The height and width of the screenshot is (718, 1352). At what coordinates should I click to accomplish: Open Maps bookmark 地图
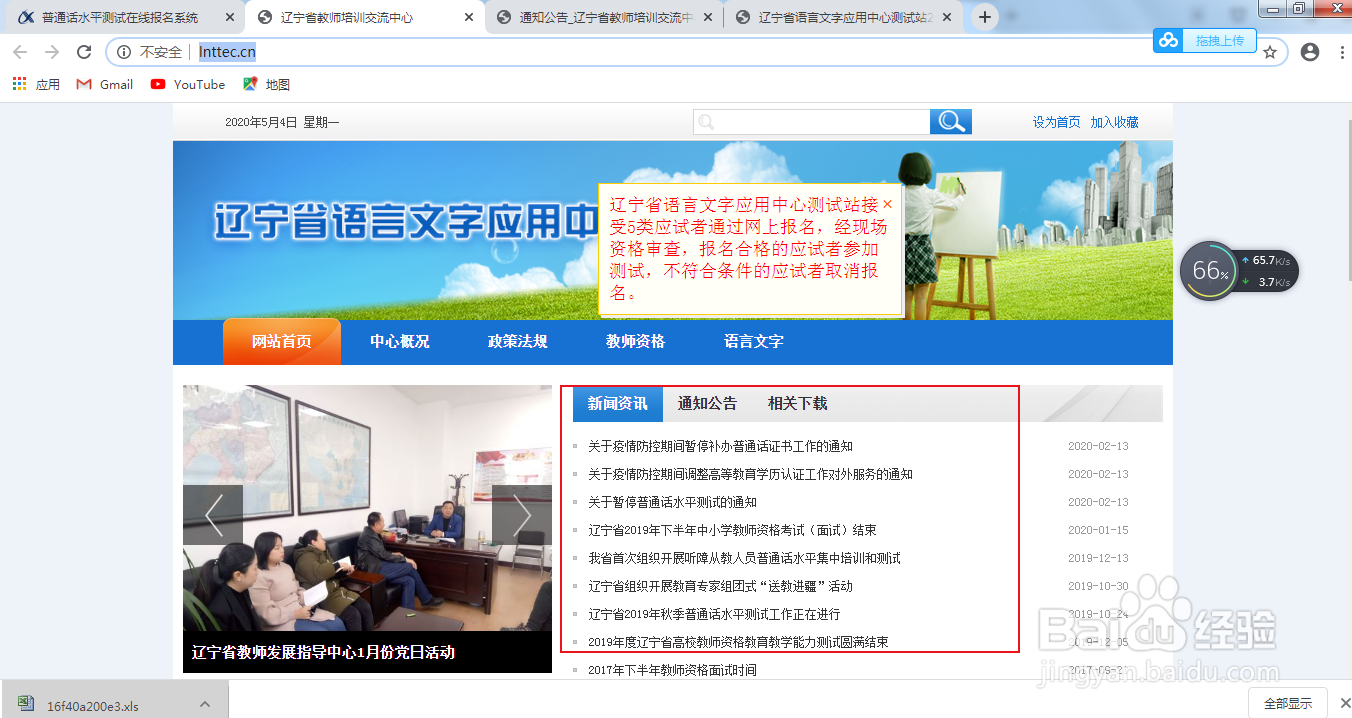(267, 84)
